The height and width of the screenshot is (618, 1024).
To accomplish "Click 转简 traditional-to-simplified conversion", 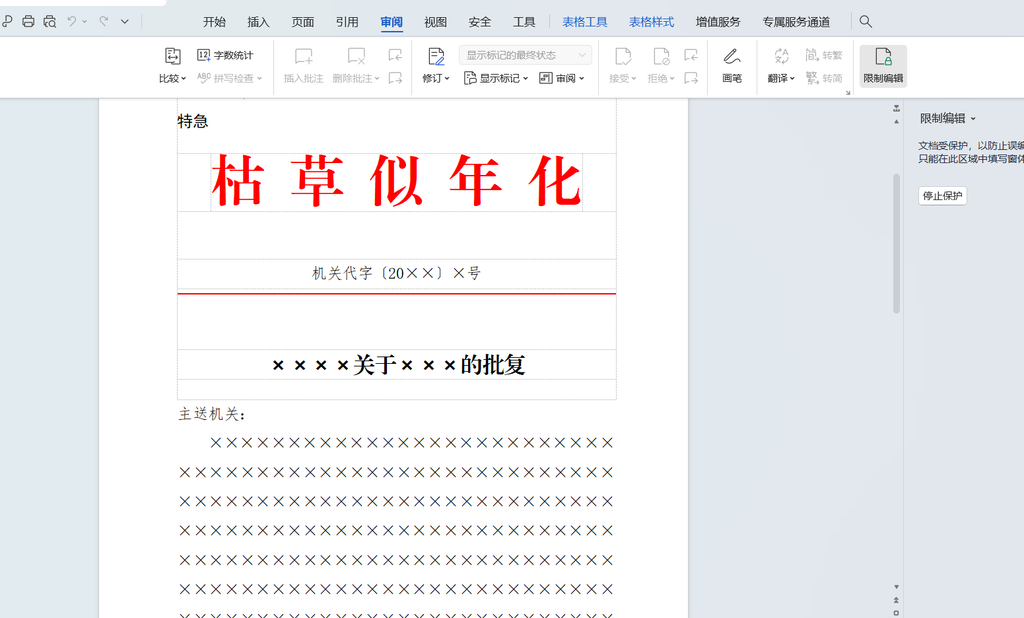I will 824,78.
